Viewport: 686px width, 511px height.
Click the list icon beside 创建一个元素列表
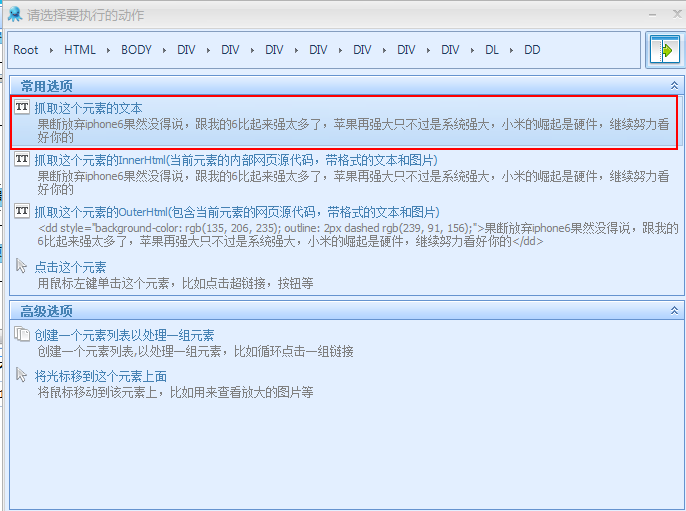[x=22, y=334]
